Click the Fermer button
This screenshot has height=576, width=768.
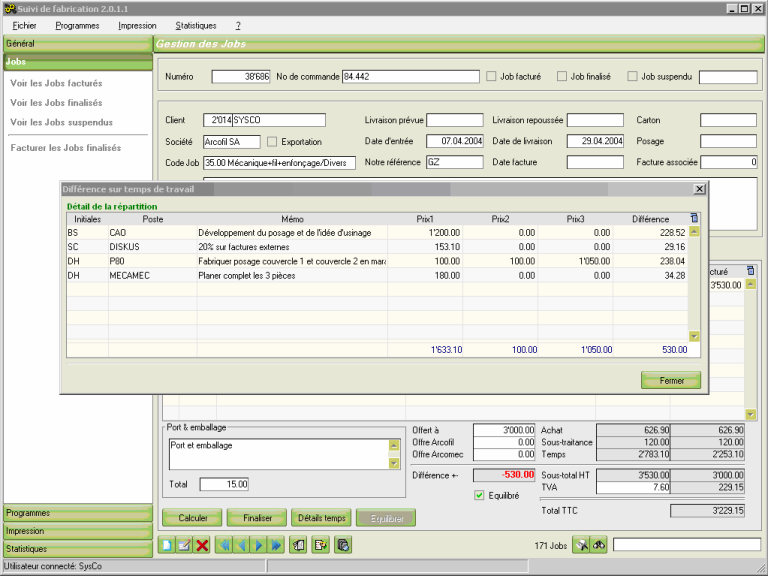coord(670,380)
